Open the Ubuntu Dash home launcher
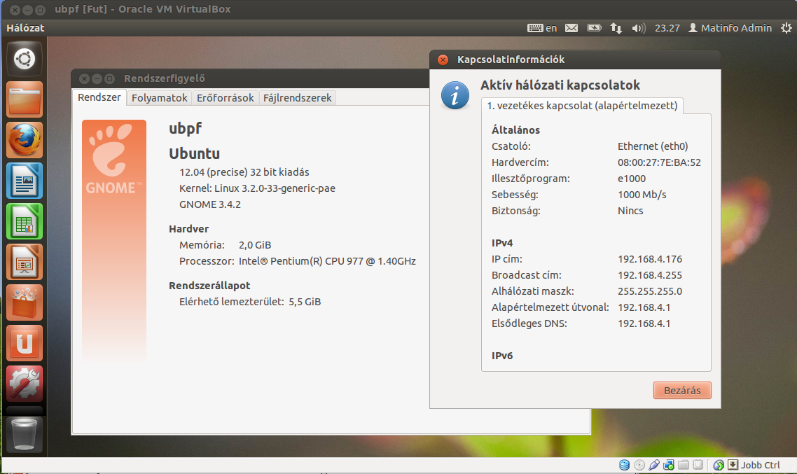The height and width of the screenshot is (474, 797). click(x=24, y=59)
